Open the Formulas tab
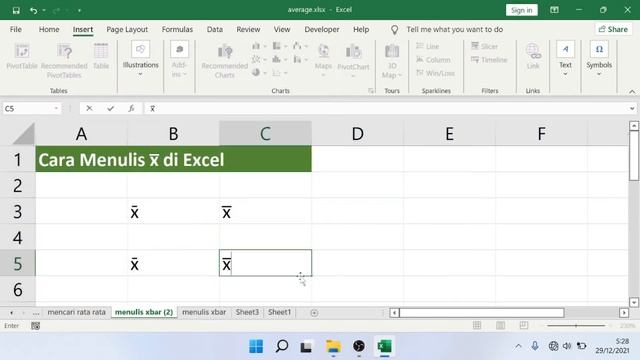640x360 pixels. (x=177, y=29)
